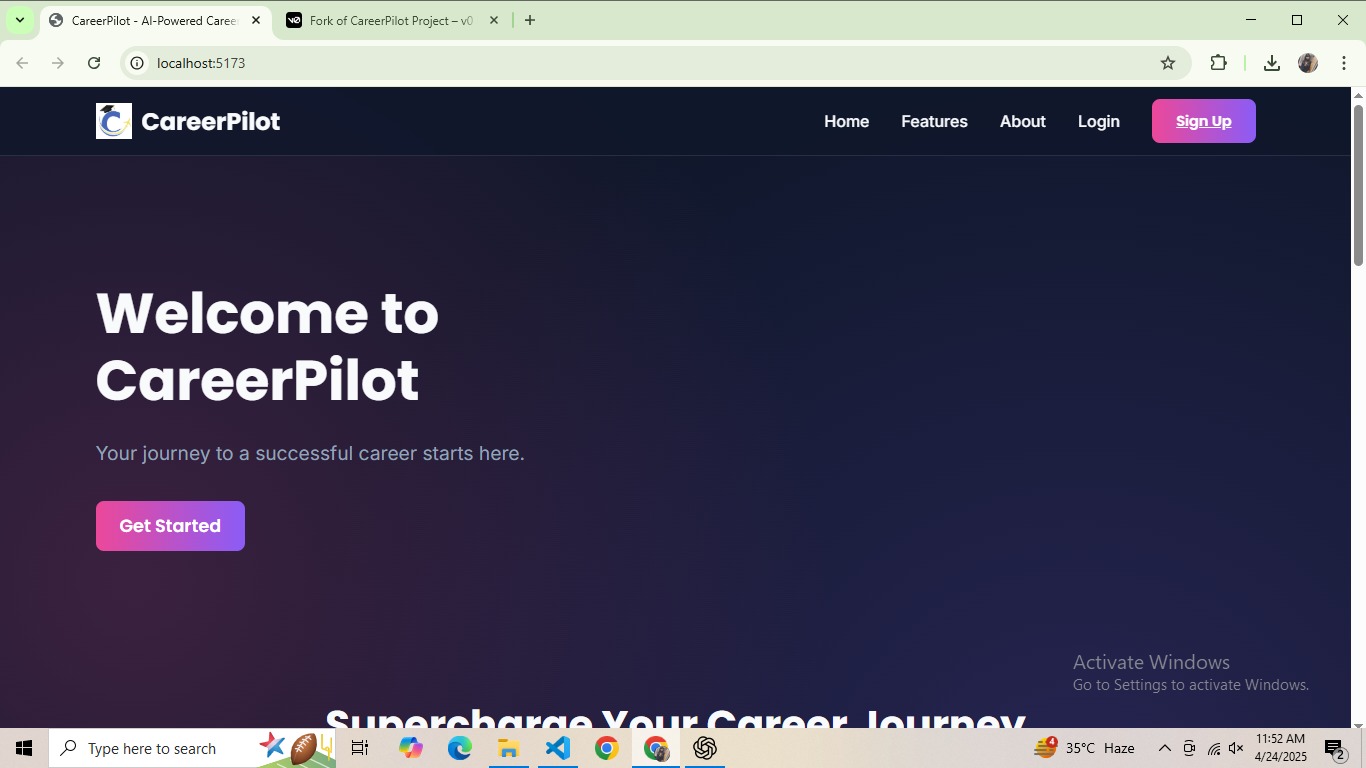Go to Home in navigation bar
1366x768 pixels.
tap(846, 121)
